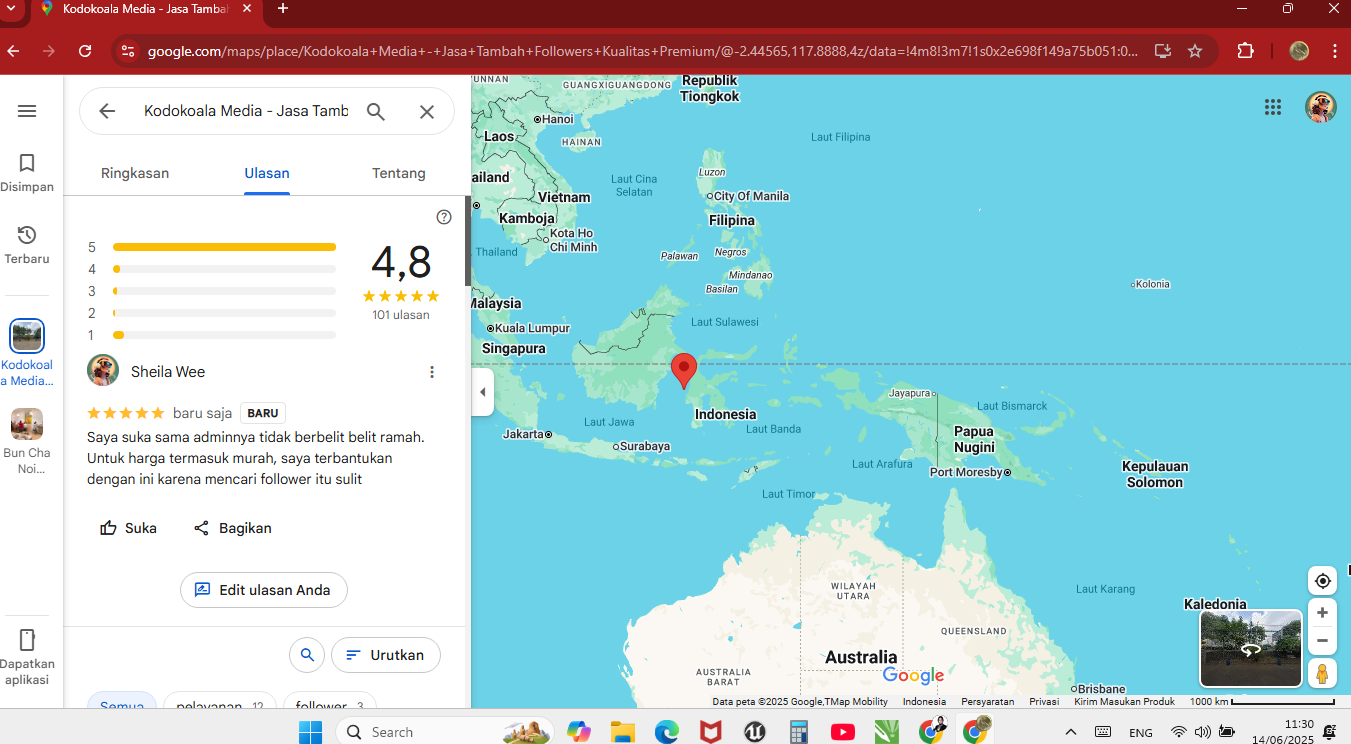1351x744 pixels.
Task: Bookmark this page with the star icon
Action: tap(1195, 51)
